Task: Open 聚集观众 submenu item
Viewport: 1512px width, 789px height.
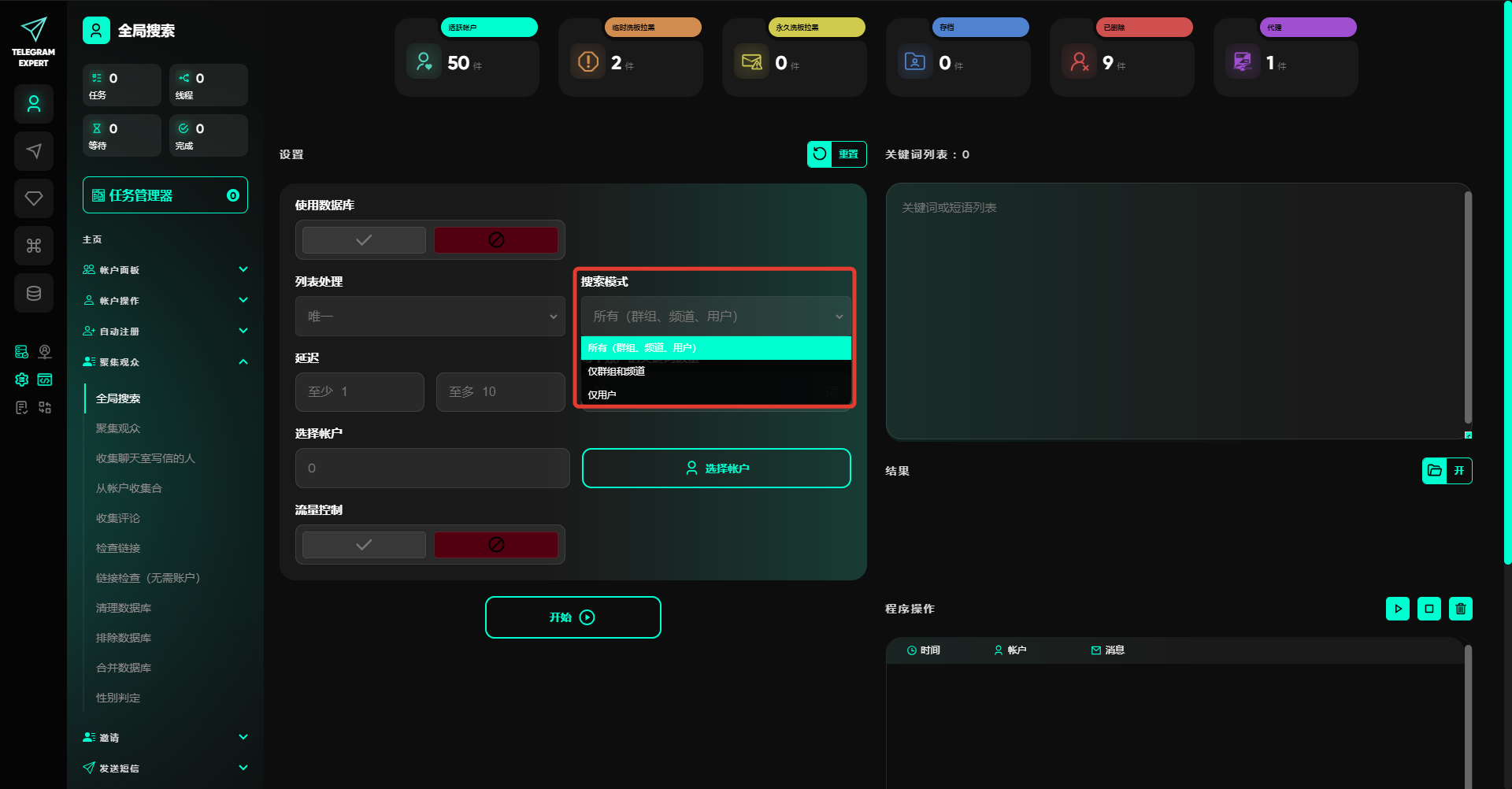Action: [x=118, y=428]
